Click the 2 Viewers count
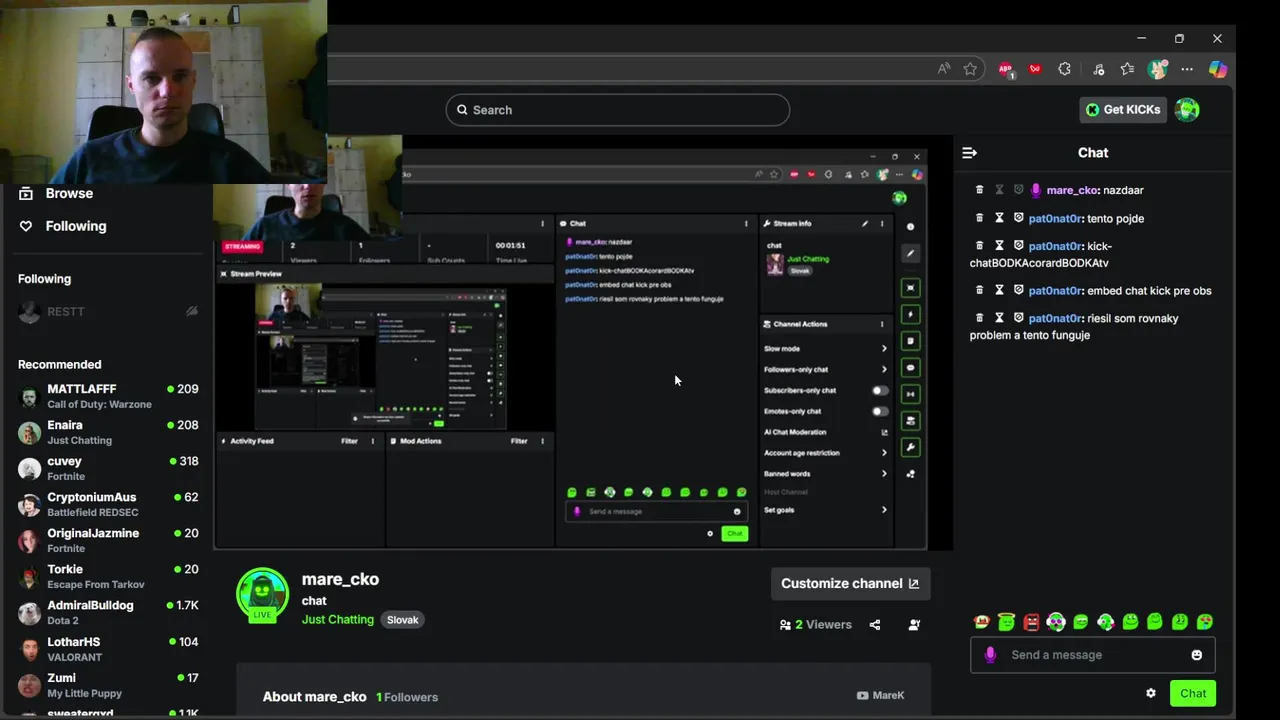This screenshot has width=1280, height=720. [x=816, y=625]
